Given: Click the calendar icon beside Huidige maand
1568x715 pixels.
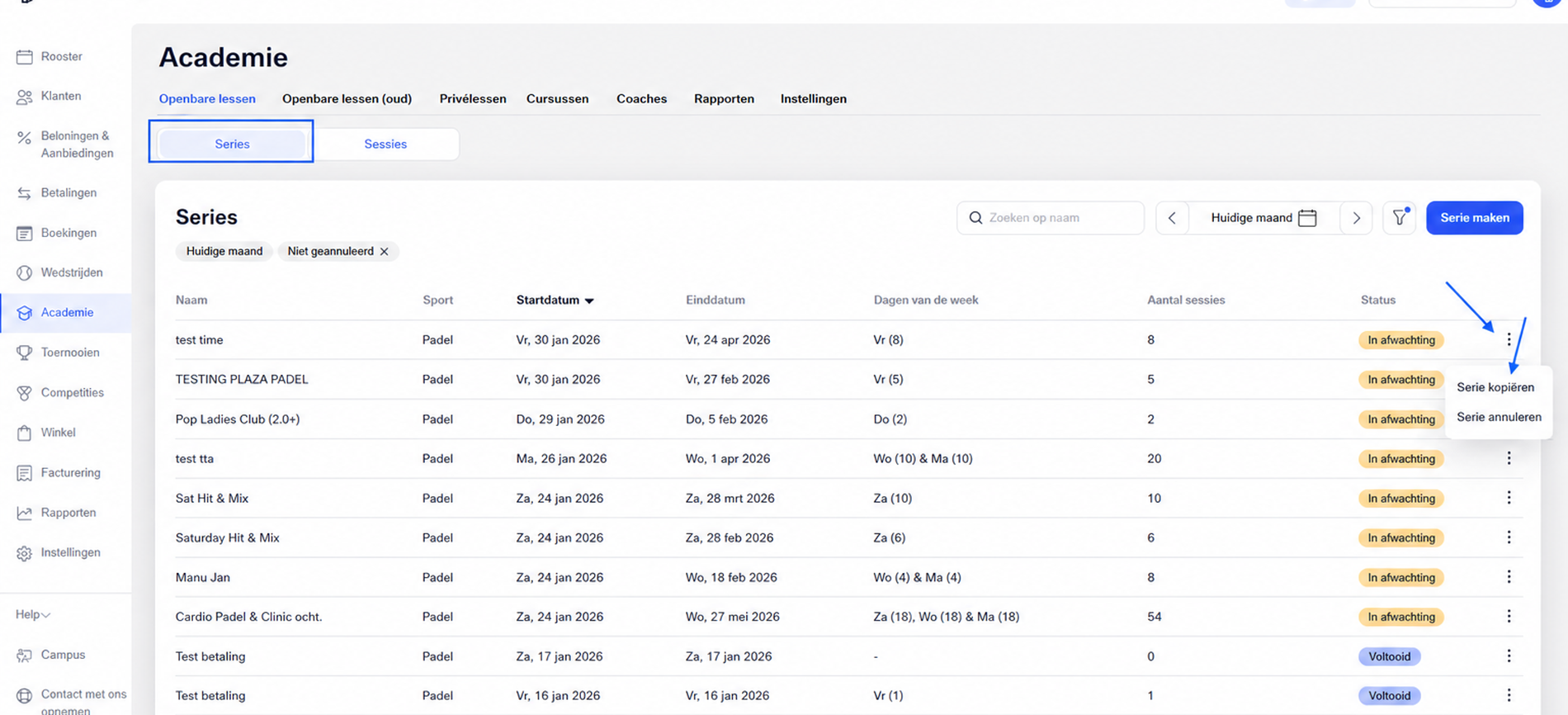Looking at the screenshot, I should coord(1307,218).
